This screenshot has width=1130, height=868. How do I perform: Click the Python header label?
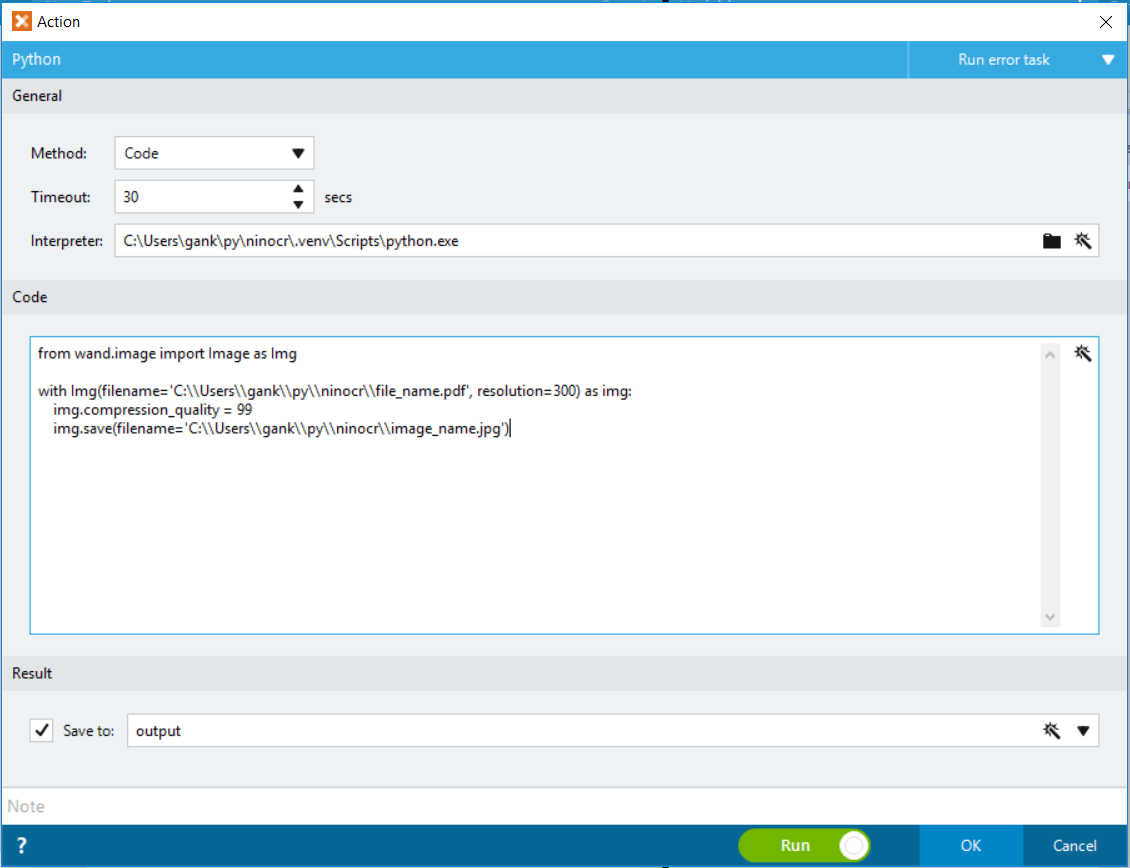point(36,60)
